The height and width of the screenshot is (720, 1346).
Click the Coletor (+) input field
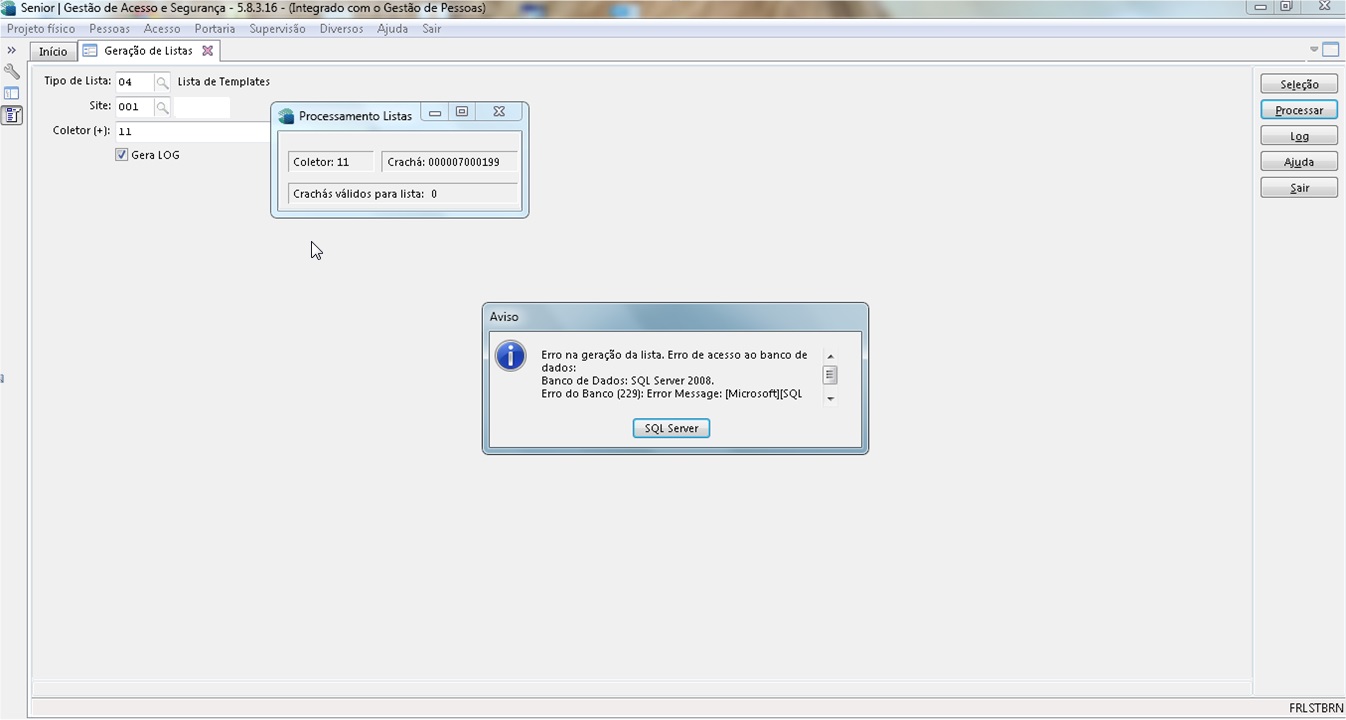tap(192, 131)
